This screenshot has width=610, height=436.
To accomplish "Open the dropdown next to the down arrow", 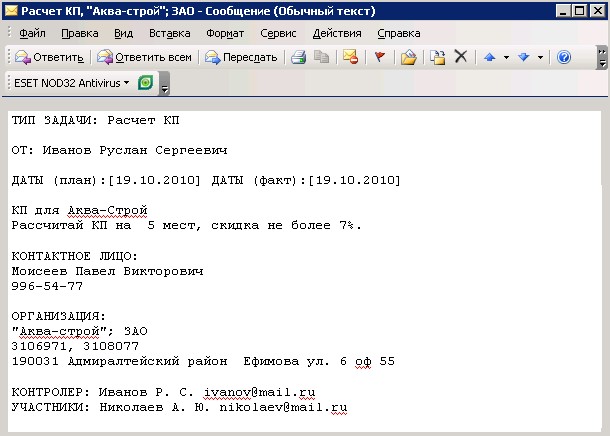I will (540, 58).
